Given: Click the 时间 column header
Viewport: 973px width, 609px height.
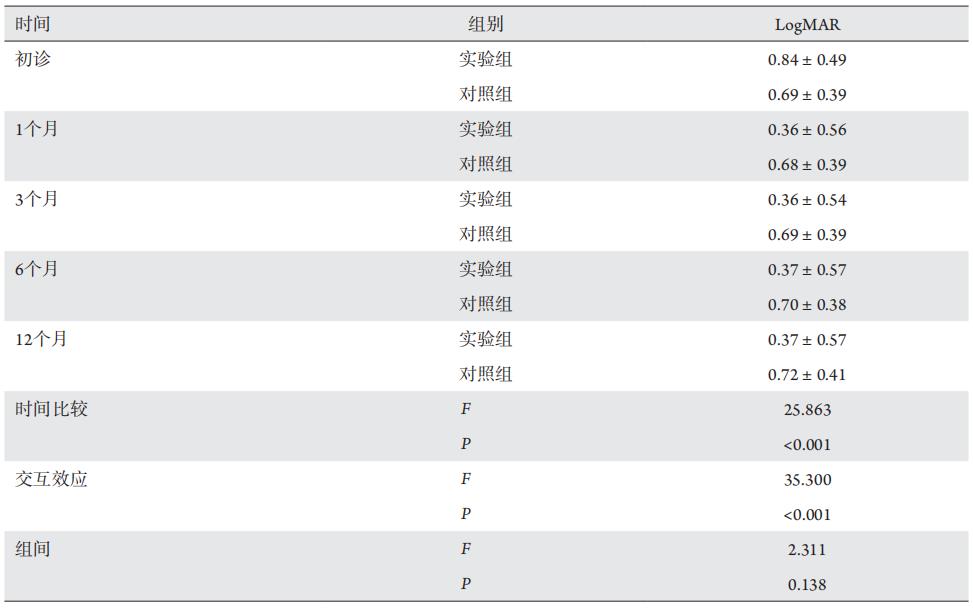Looking at the screenshot, I should (32, 25).
